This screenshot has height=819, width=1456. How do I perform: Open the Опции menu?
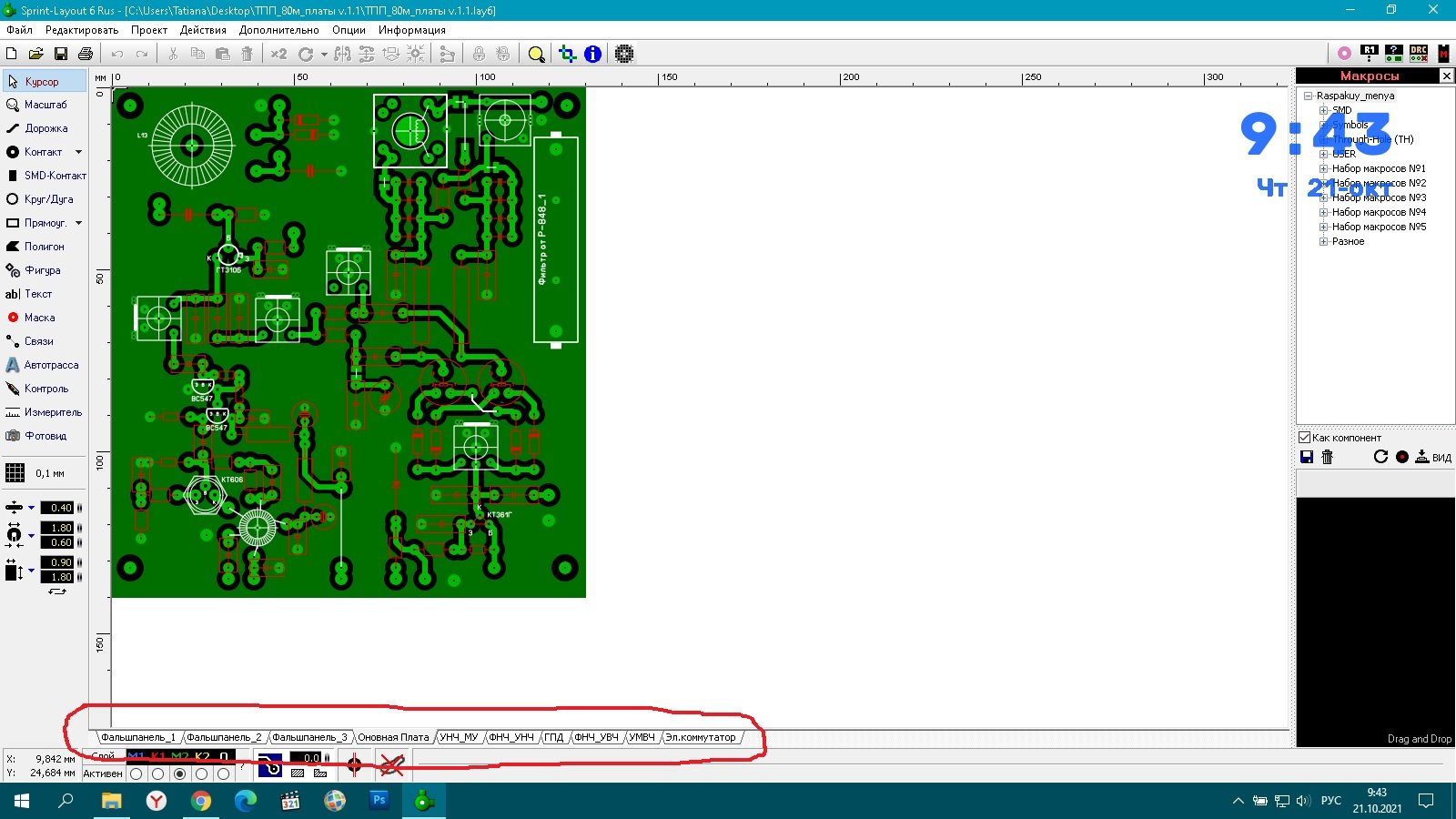click(x=349, y=30)
